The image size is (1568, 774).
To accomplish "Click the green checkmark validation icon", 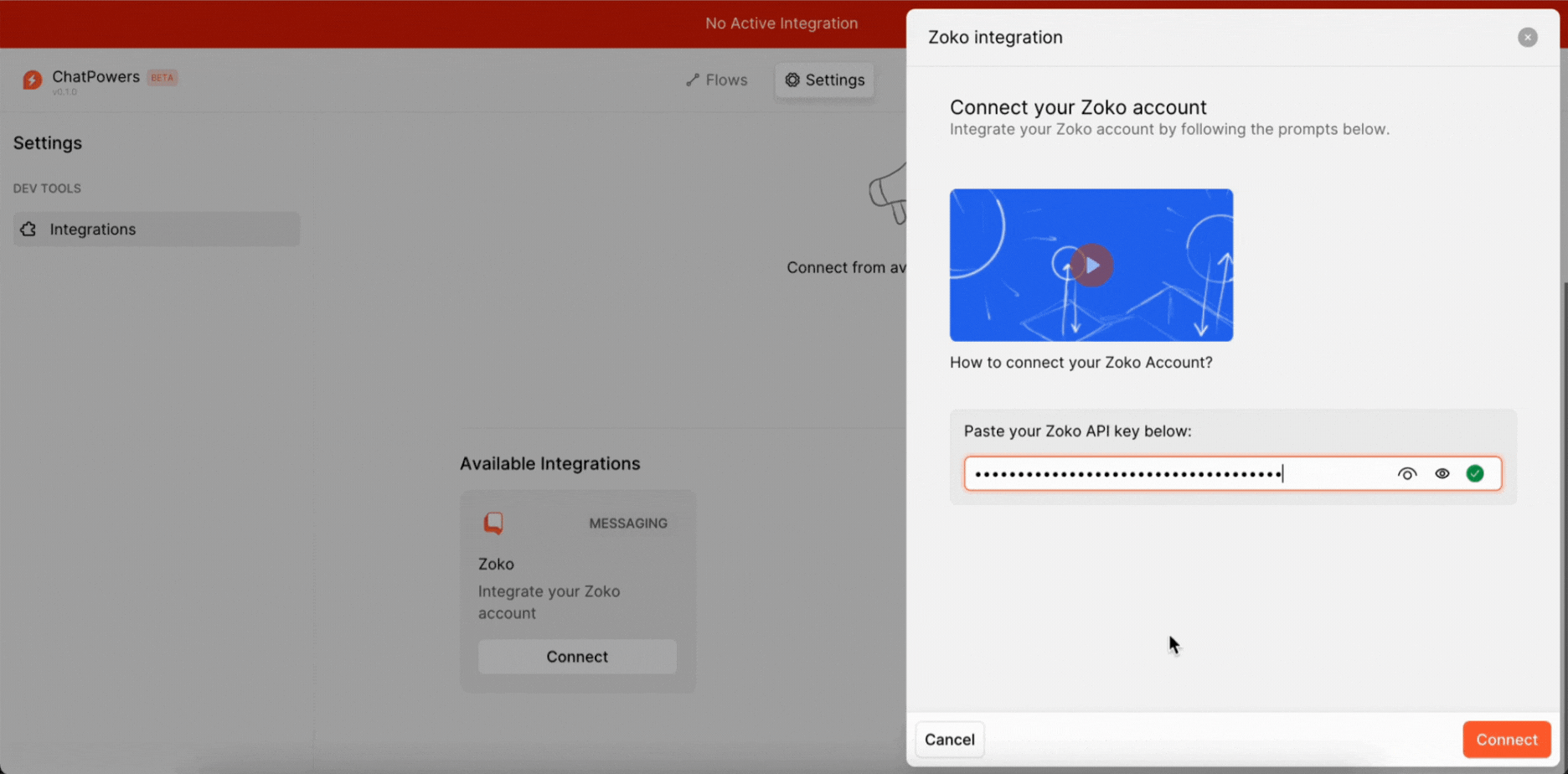I will coord(1475,474).
